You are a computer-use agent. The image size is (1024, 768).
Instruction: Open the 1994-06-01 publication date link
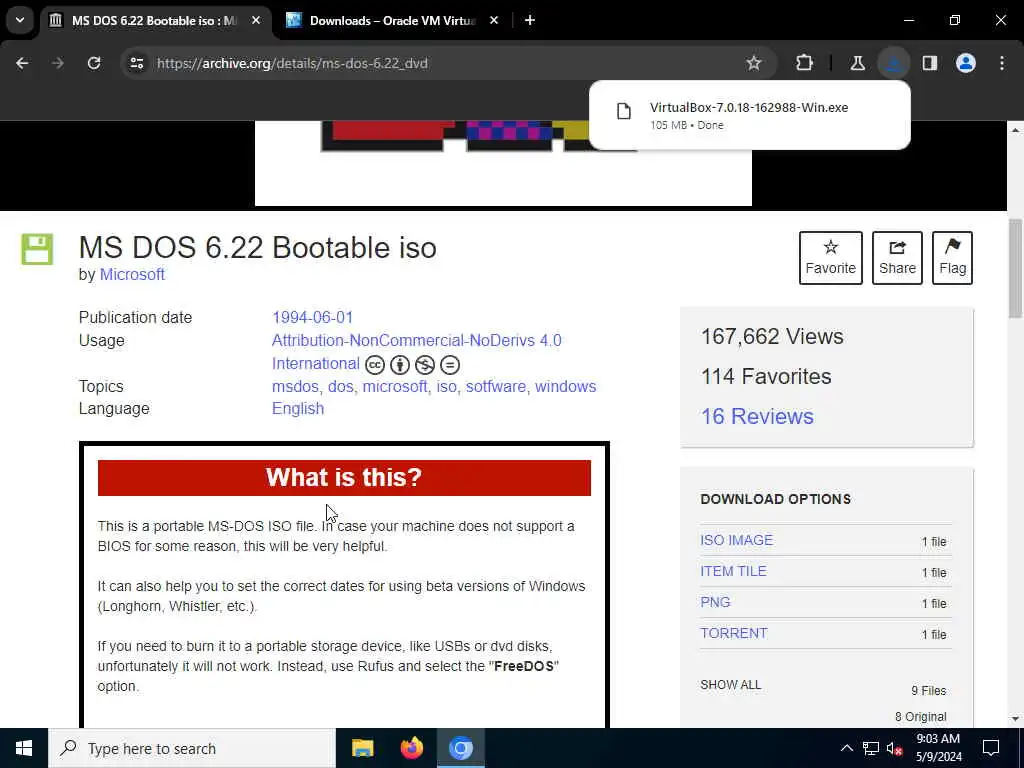coord(312,317)
